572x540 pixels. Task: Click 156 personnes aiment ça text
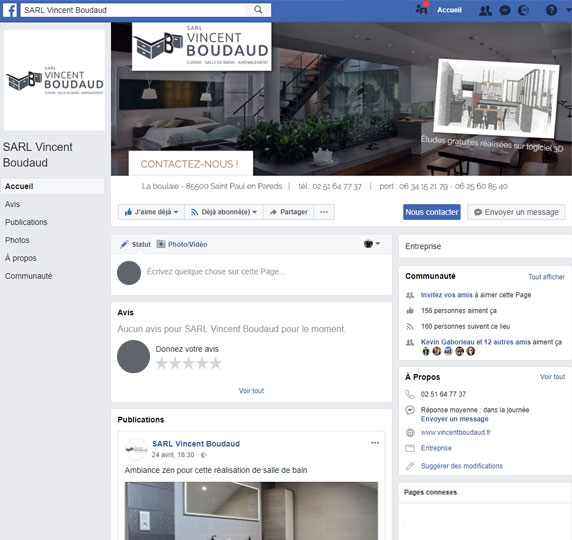point(459,310)
